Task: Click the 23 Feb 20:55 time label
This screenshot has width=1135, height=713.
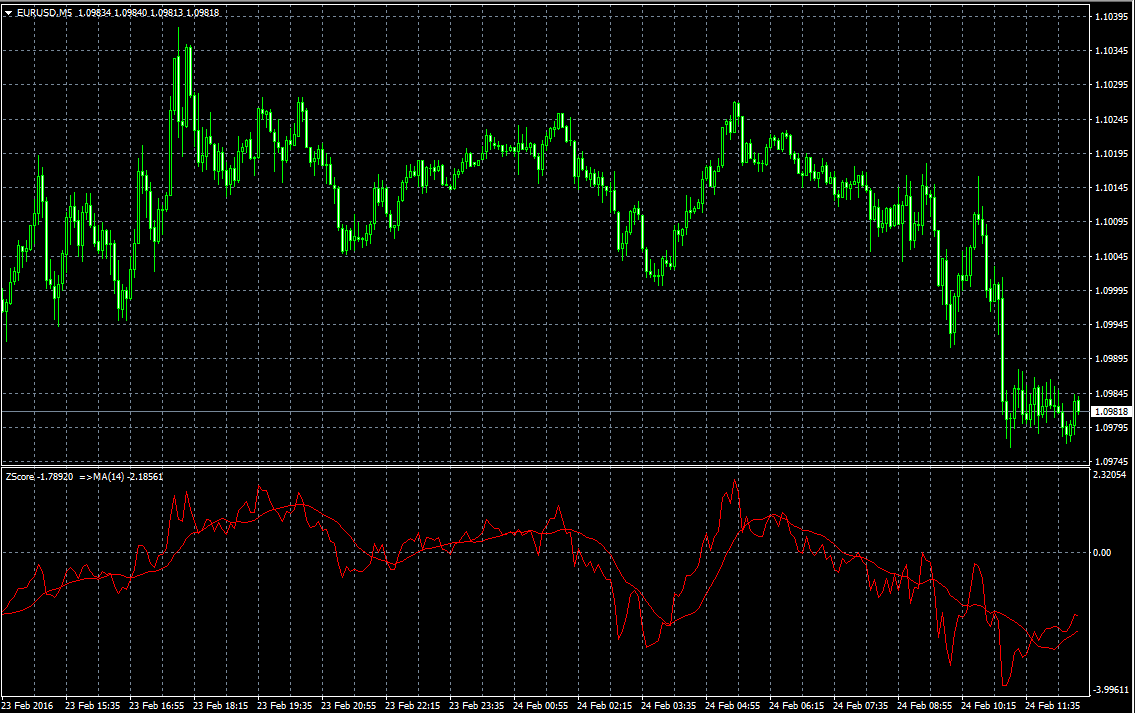Action: coord(348,705)
